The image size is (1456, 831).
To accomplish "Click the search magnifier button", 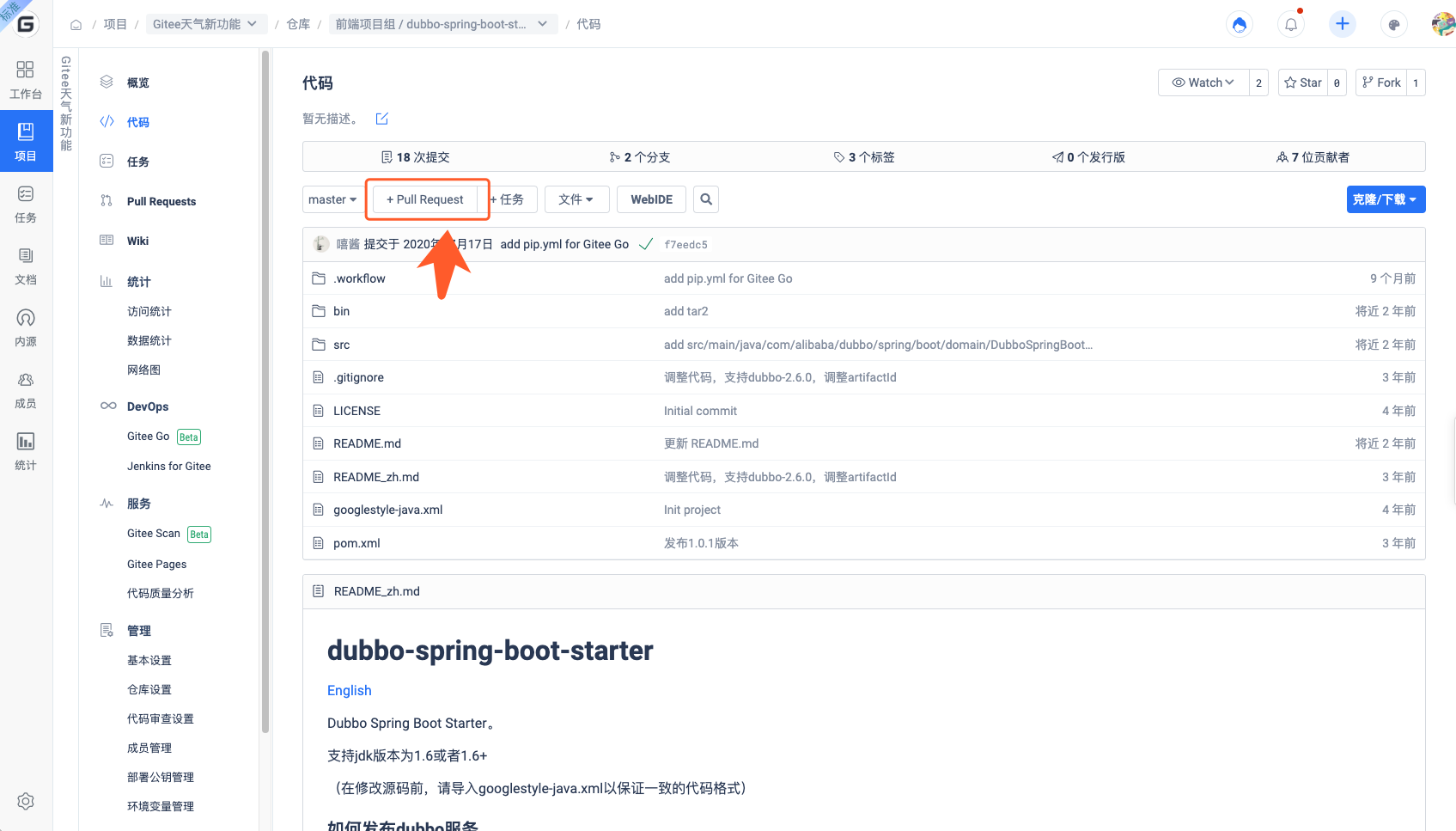I will (x=706, y=199).
